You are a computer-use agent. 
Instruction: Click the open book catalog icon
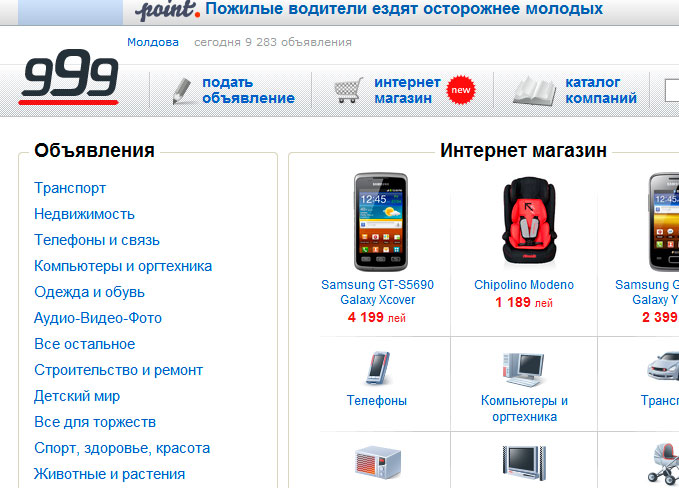click(534, 90)
